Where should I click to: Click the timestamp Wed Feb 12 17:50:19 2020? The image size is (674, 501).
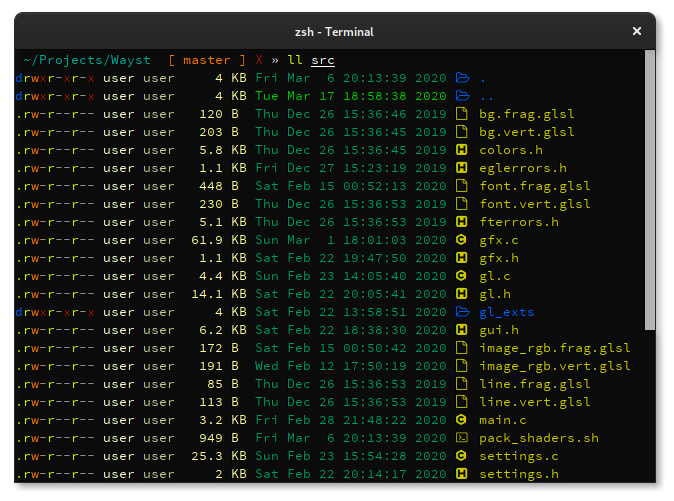(x=351, y=366)
